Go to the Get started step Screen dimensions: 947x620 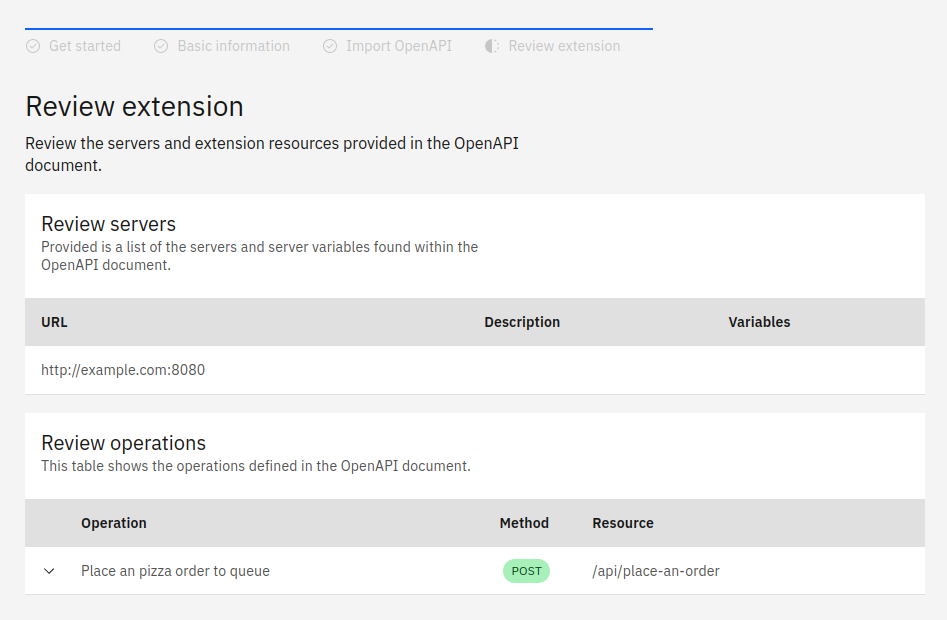pyautogui.click(x=84, y=46)
